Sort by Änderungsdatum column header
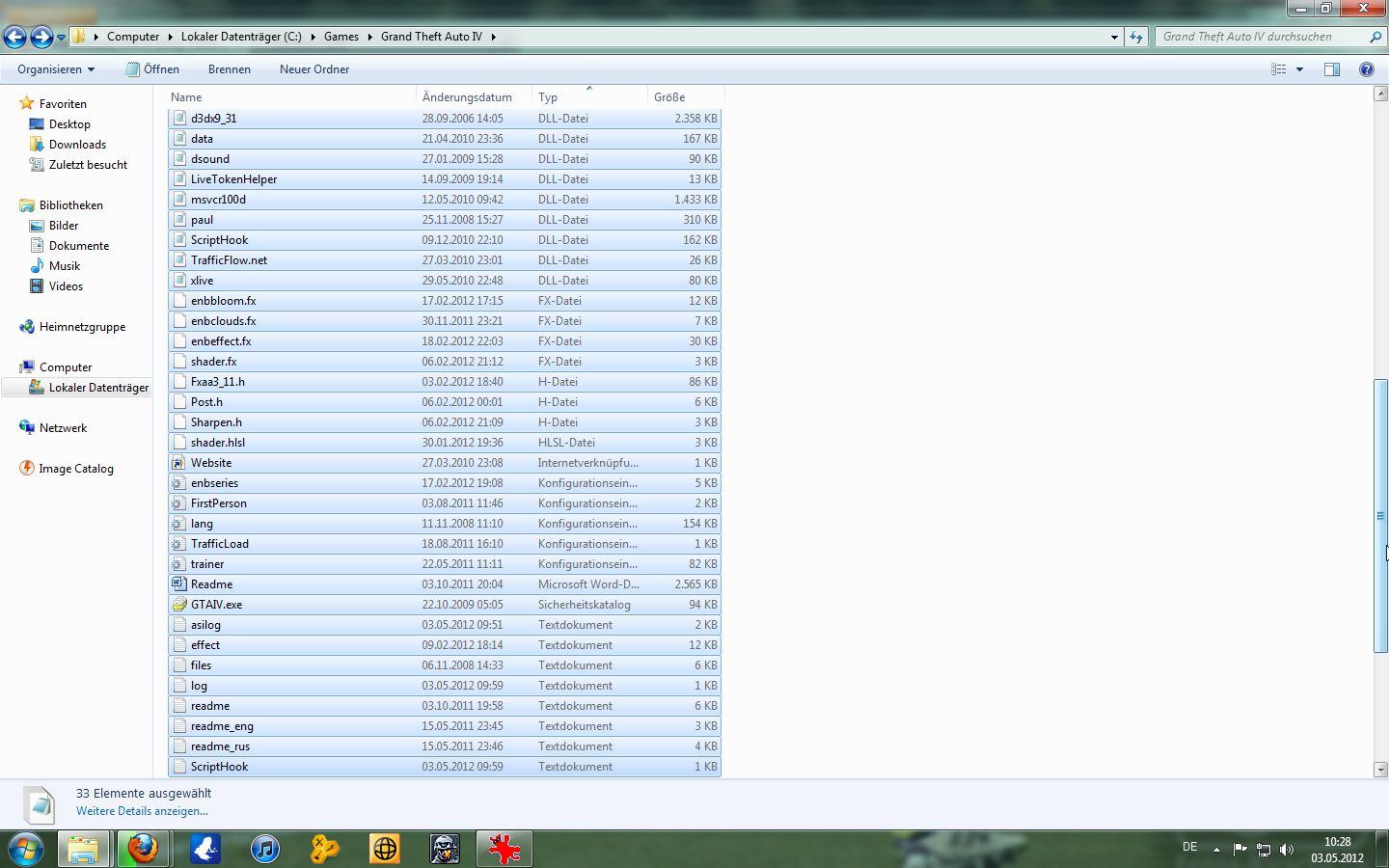This screenshot has width=1389, height=868. [x=475, y=97]
